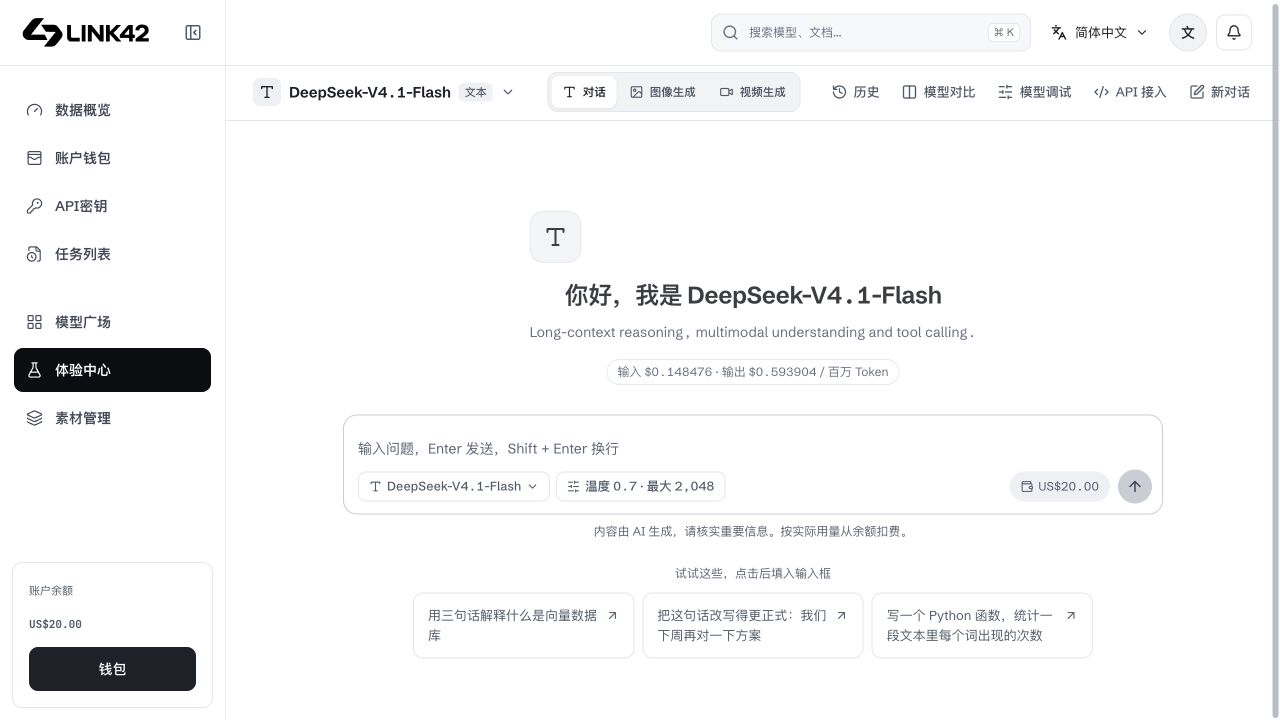Viewport: 1280px width, 720px height.
Task: Open 数据概览 in the sidebar
Action: click(x=112, y=110)
